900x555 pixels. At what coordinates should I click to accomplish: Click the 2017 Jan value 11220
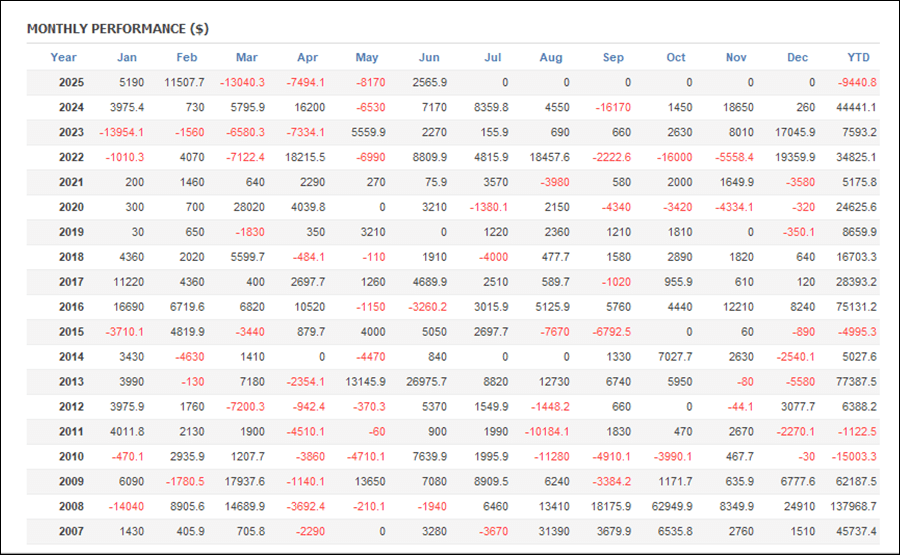pos(129,282)
